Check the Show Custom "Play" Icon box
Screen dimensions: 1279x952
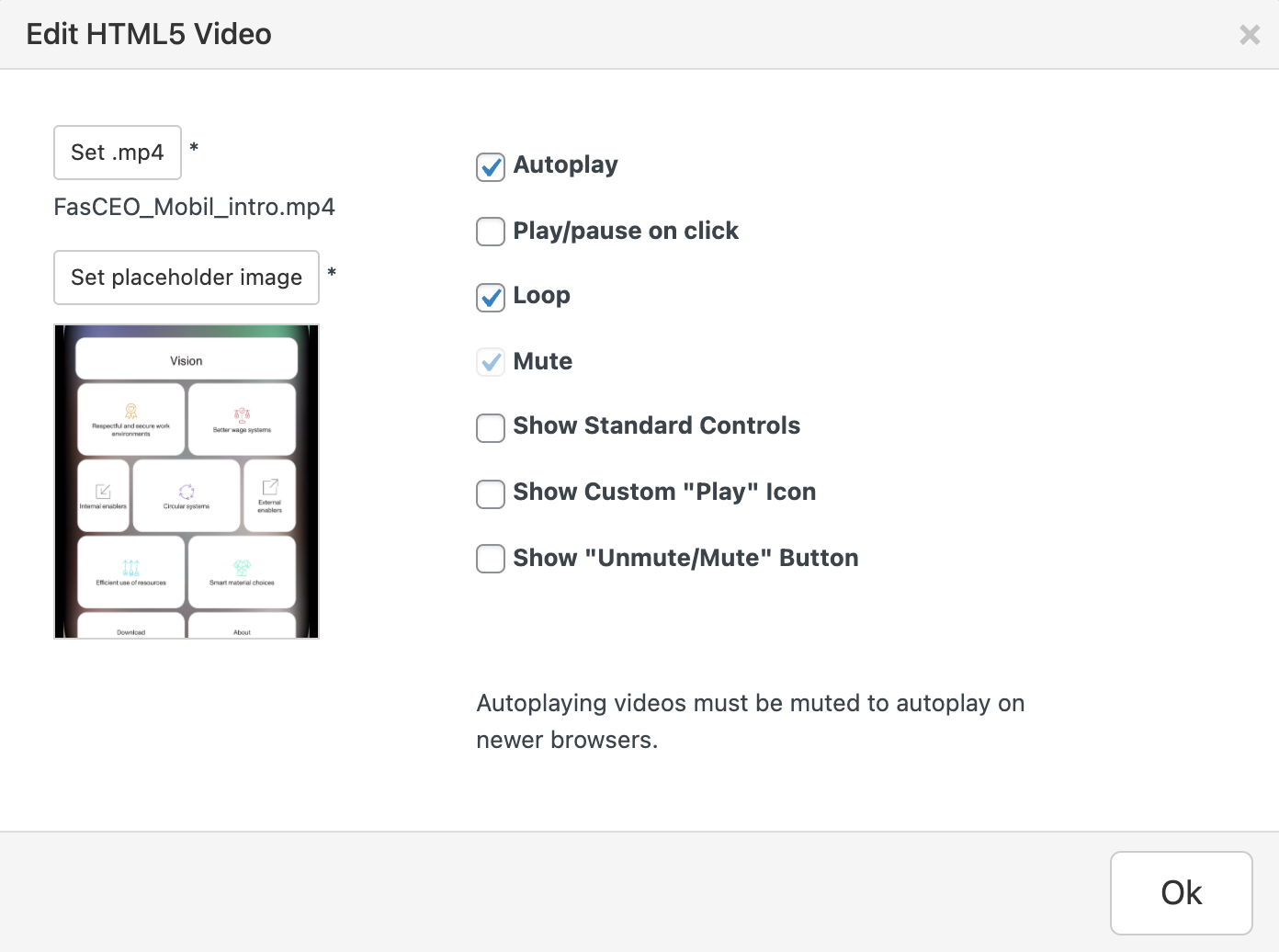491,493
